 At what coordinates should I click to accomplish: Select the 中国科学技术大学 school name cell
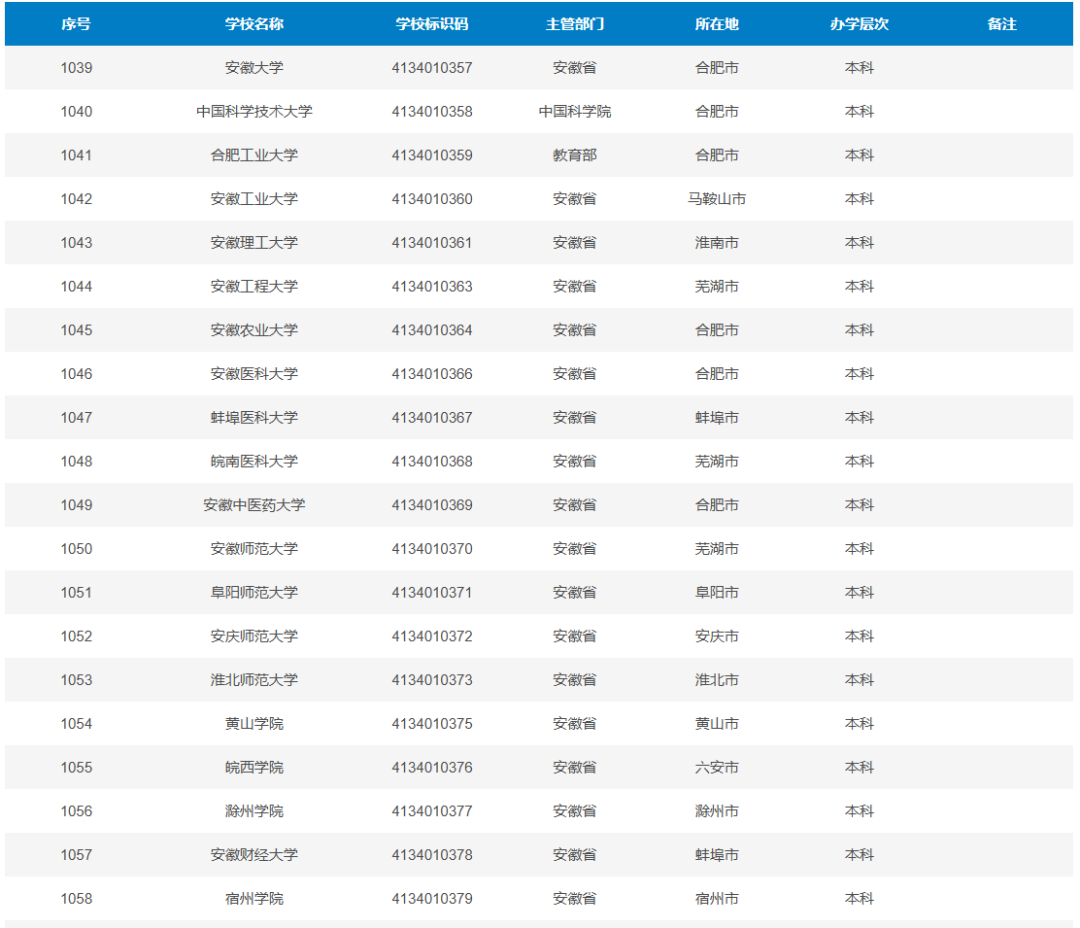click(254, 112)
